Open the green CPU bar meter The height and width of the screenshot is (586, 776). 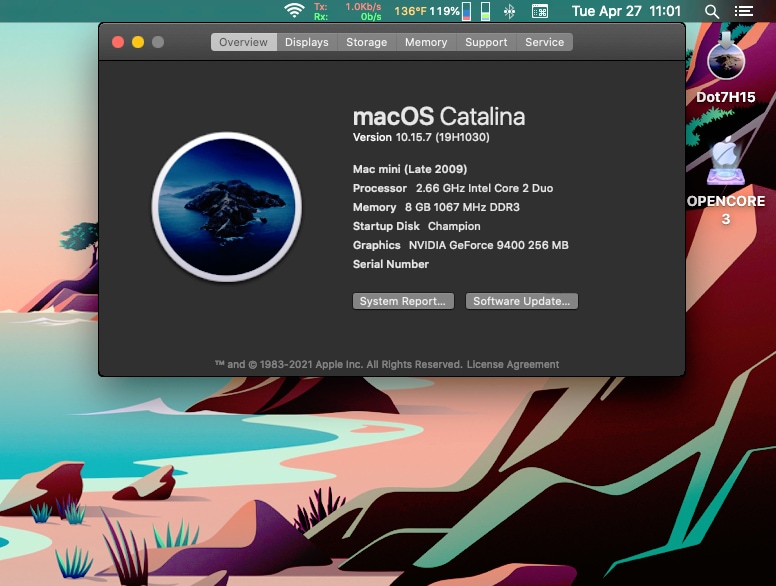coord(485,11)
